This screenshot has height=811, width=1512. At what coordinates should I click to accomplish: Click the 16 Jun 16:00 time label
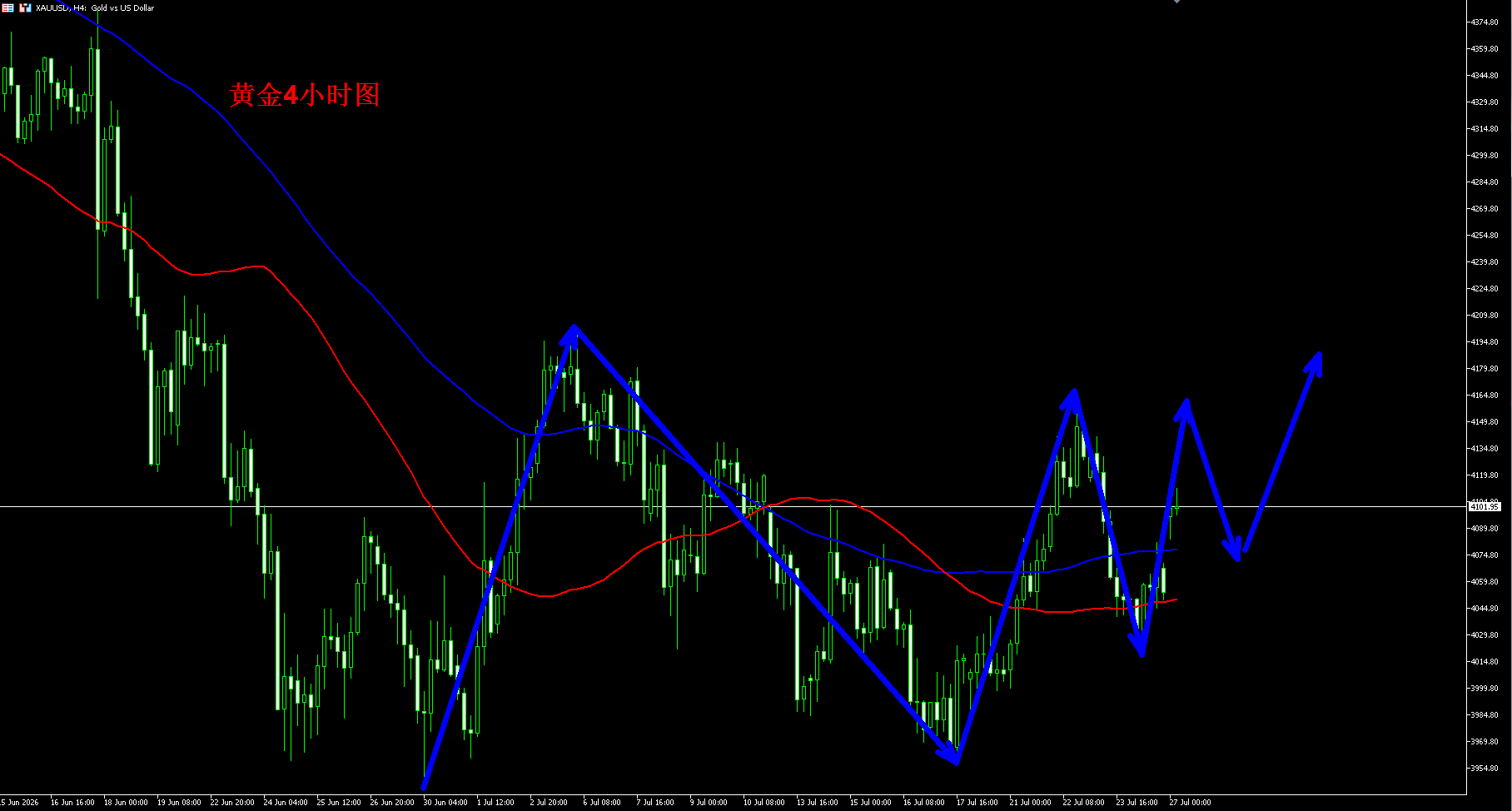point(72,803)
